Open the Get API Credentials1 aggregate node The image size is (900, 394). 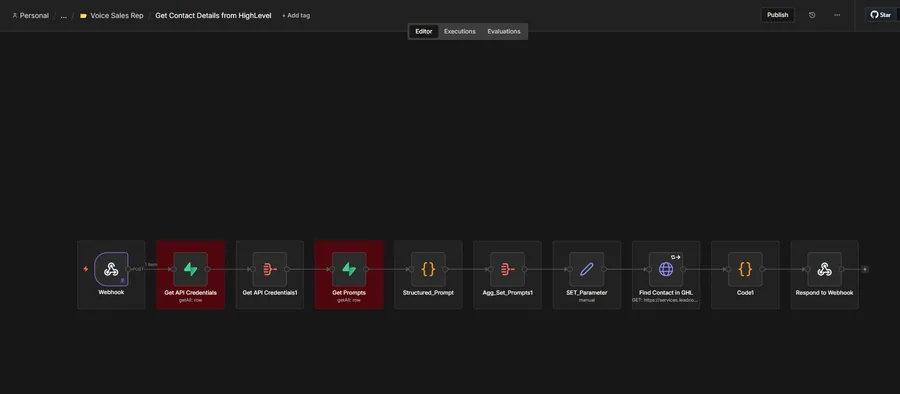click(270, 269)
